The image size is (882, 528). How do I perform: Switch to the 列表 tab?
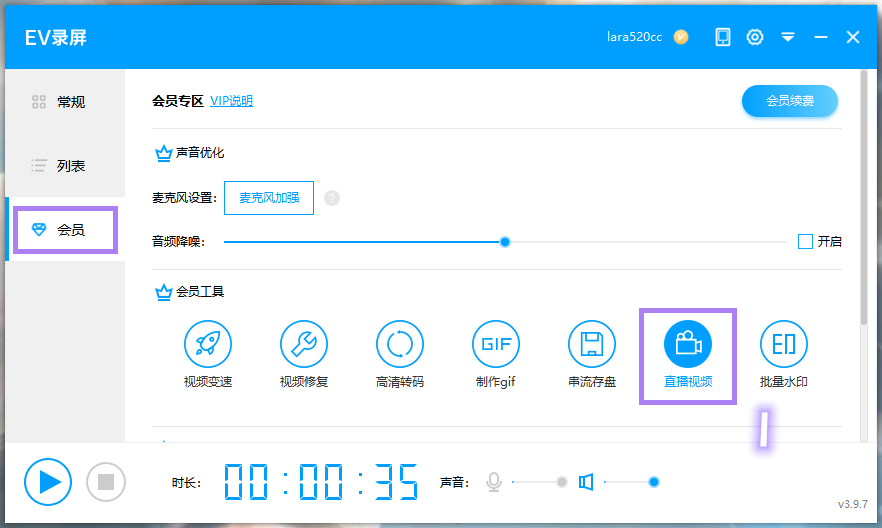point(65,165)
